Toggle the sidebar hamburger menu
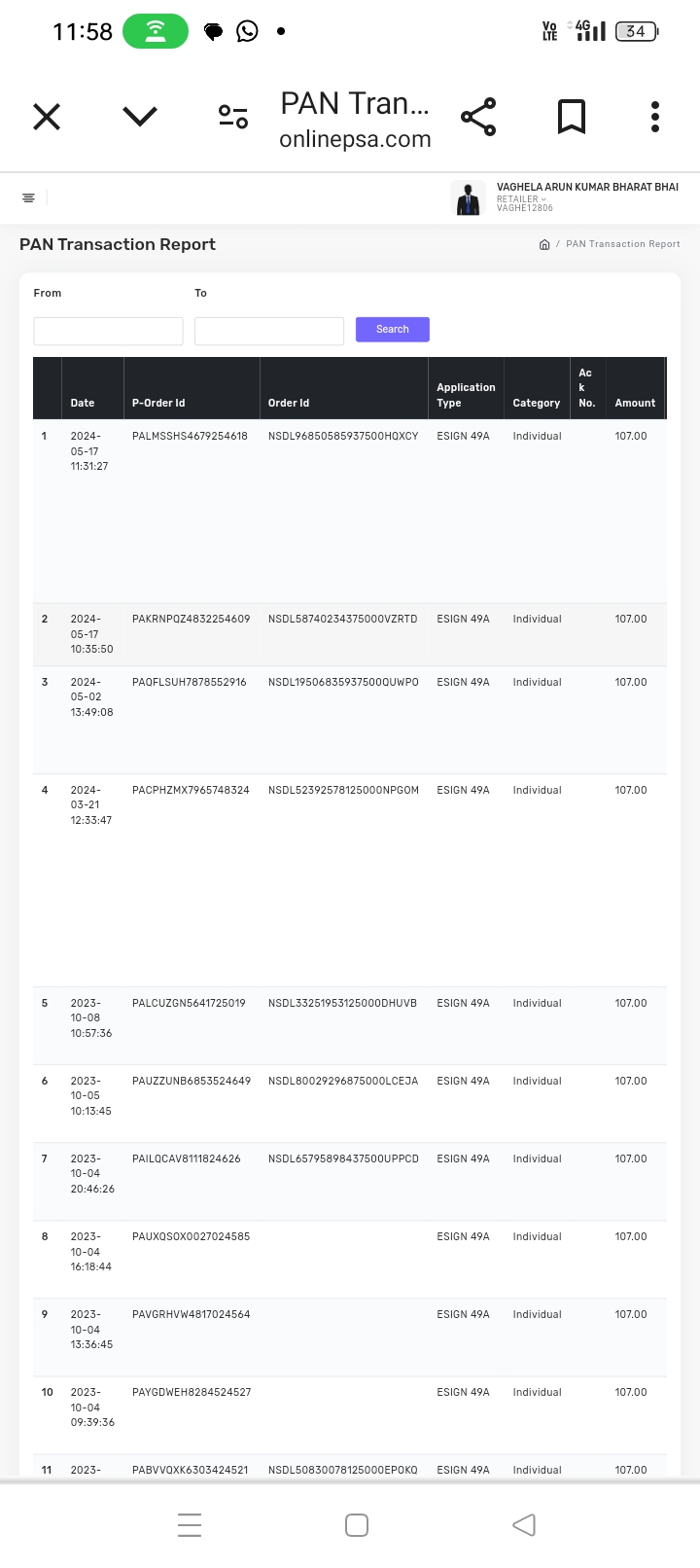This screenshot has height=1568, width=700. pyautogui.click(x=28, y=198)
